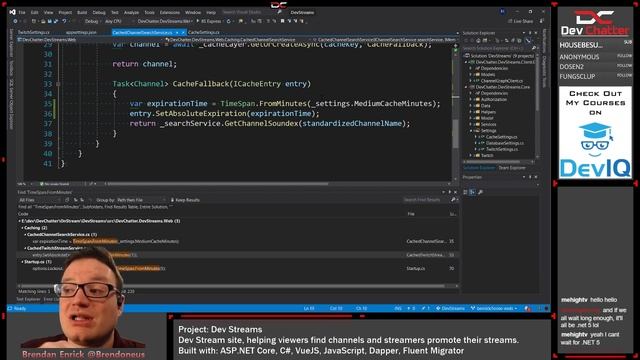Click code line 'return channel;'

point(145,64)
